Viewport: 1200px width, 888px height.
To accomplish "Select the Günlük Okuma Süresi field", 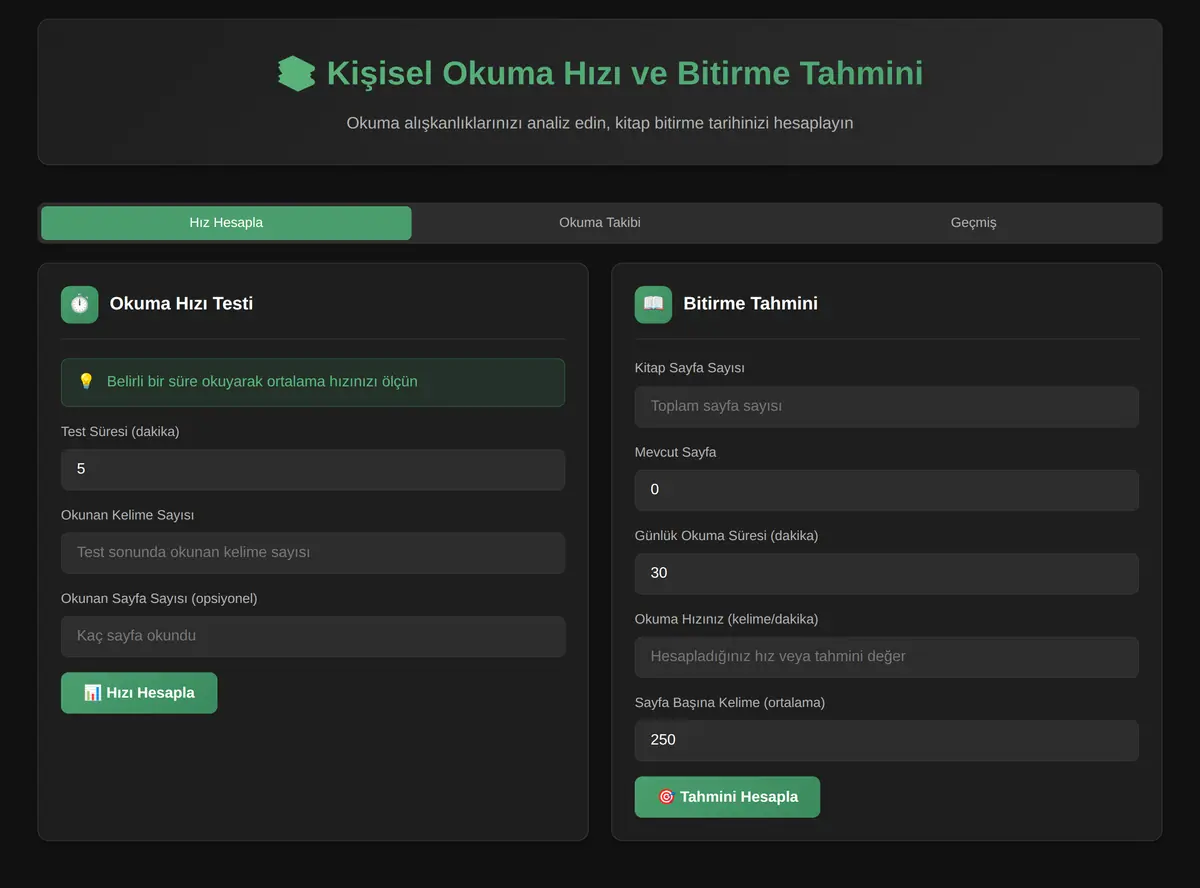I will tap(887, 574).
